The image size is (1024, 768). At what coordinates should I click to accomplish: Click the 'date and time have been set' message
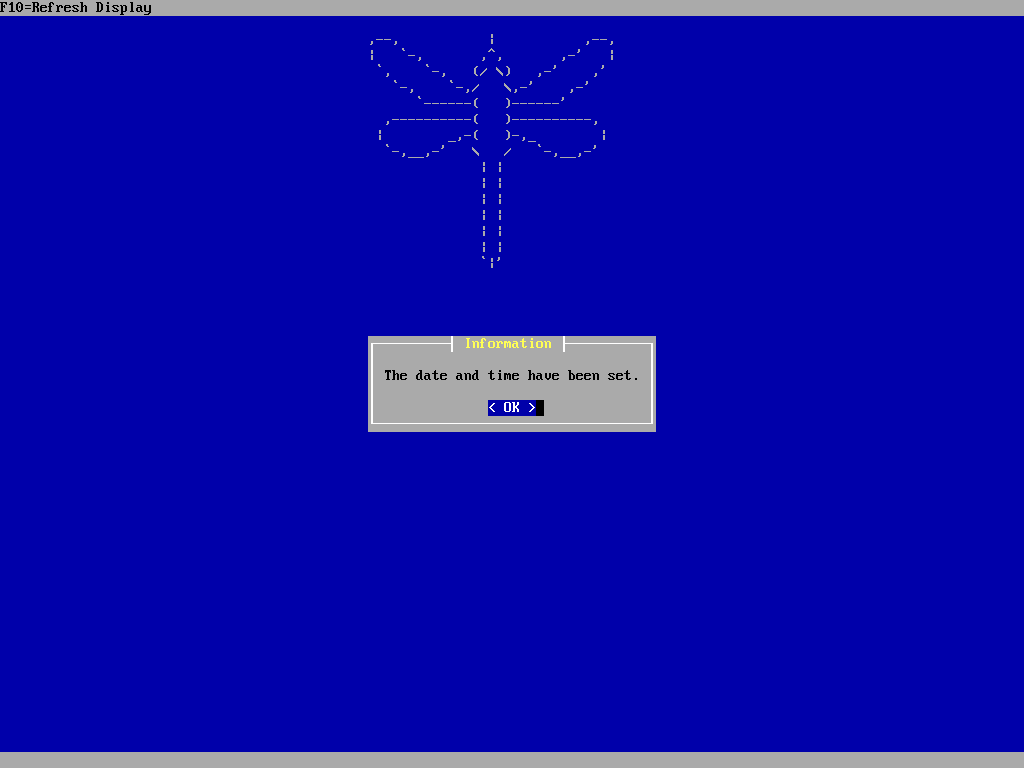pos(511,376)
